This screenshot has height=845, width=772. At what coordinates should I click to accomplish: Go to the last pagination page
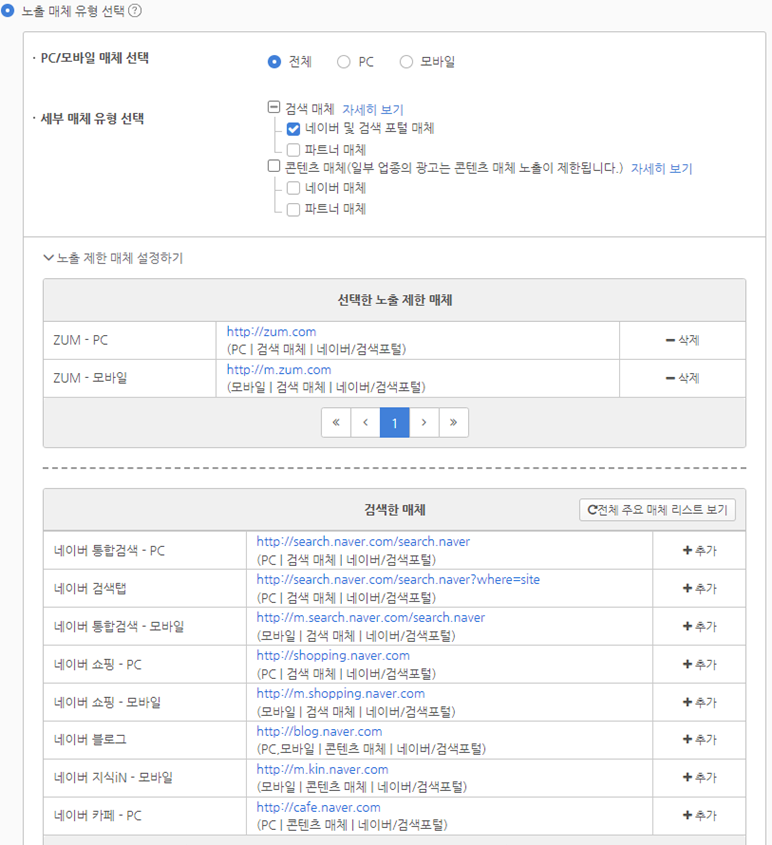454,422
